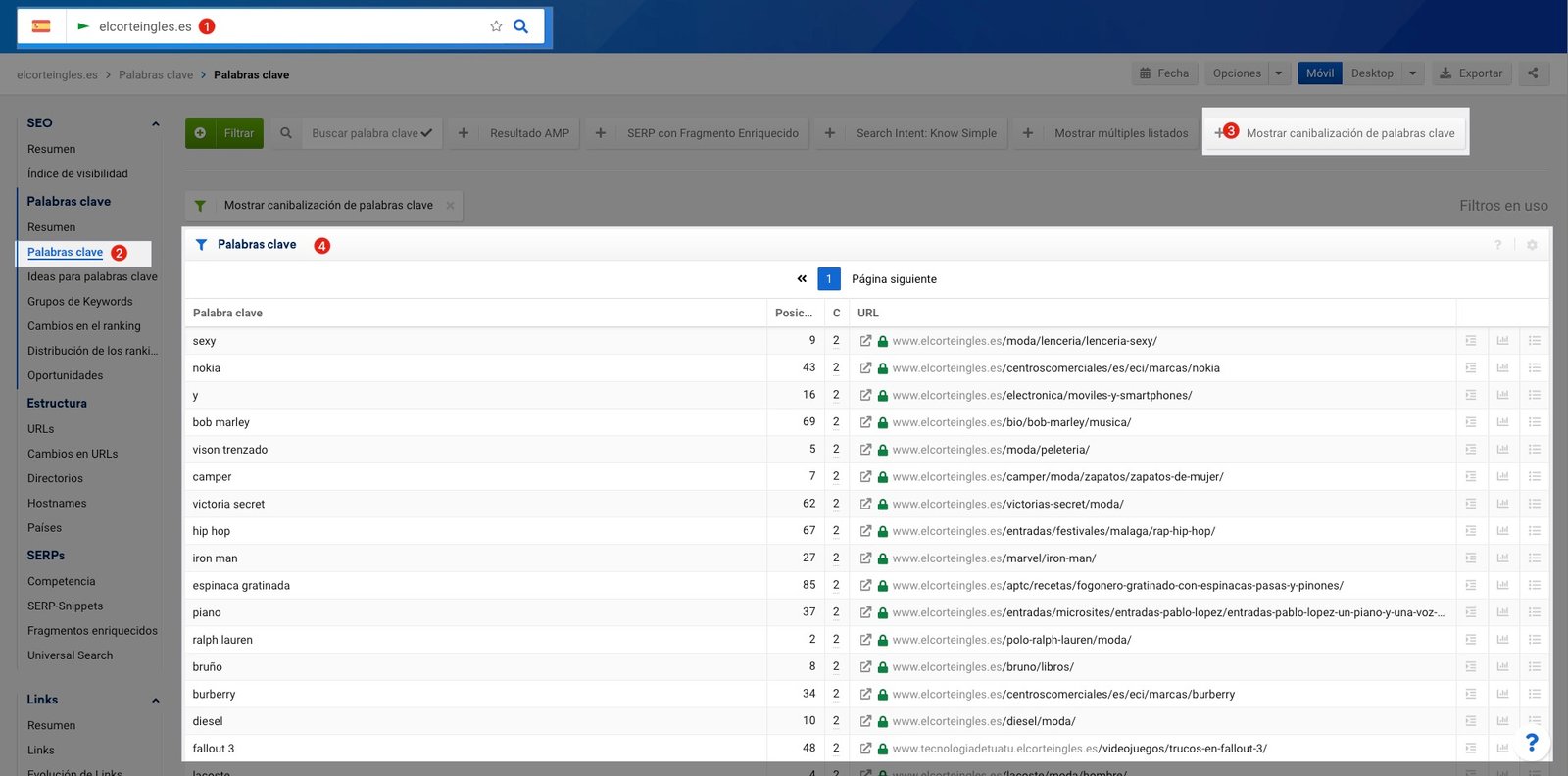
Task: Click the Exportar button
Action: point(1472,73)
